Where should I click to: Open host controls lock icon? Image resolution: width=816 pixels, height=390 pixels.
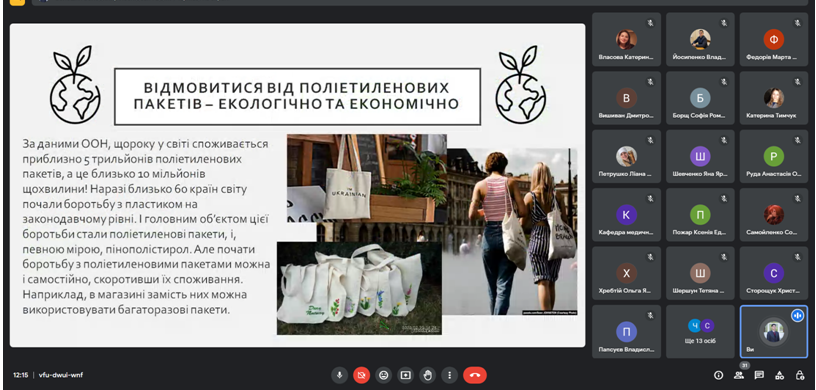800,375
